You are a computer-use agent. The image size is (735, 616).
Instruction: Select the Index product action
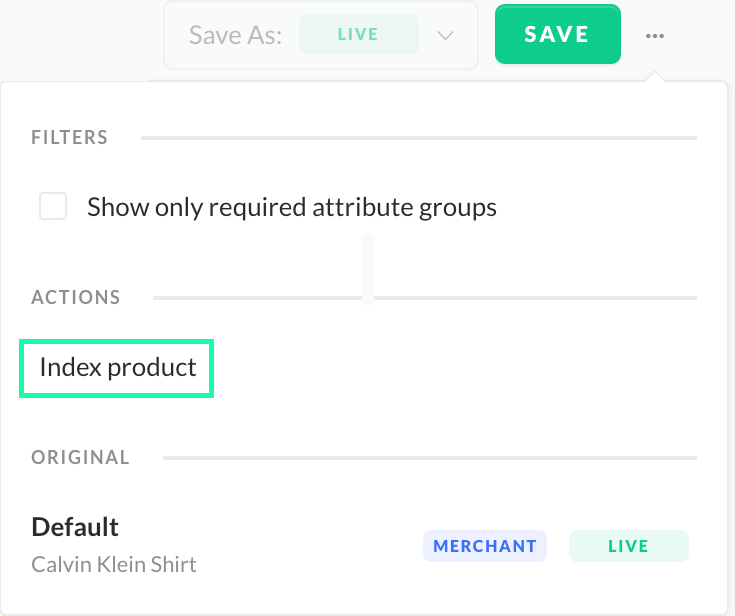coord(117,367)
